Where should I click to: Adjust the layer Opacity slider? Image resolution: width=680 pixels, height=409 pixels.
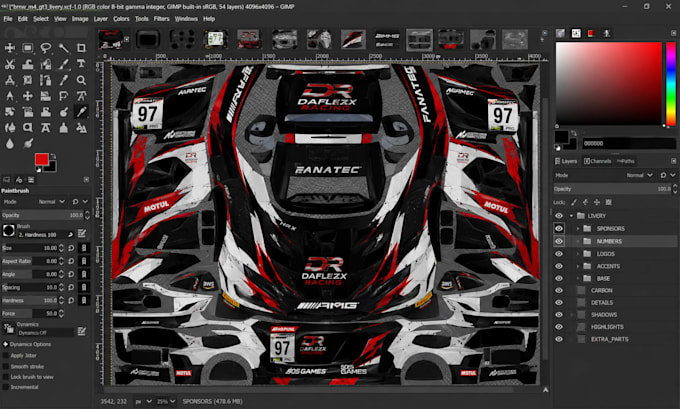[x=612, y=189]
